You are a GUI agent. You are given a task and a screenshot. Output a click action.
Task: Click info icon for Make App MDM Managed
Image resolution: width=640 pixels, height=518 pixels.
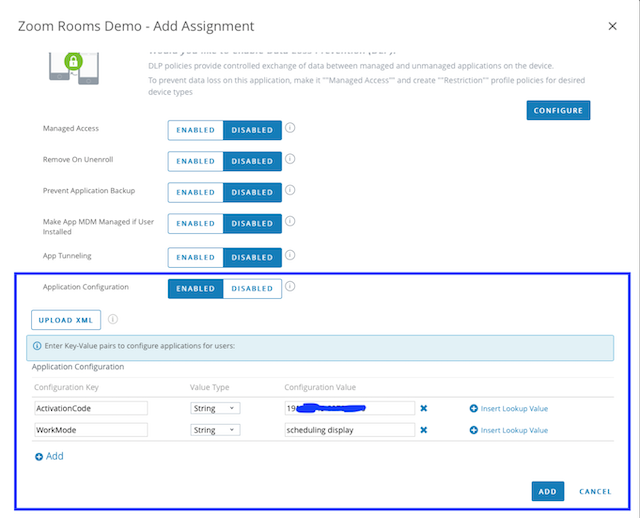tap(290, 221)
